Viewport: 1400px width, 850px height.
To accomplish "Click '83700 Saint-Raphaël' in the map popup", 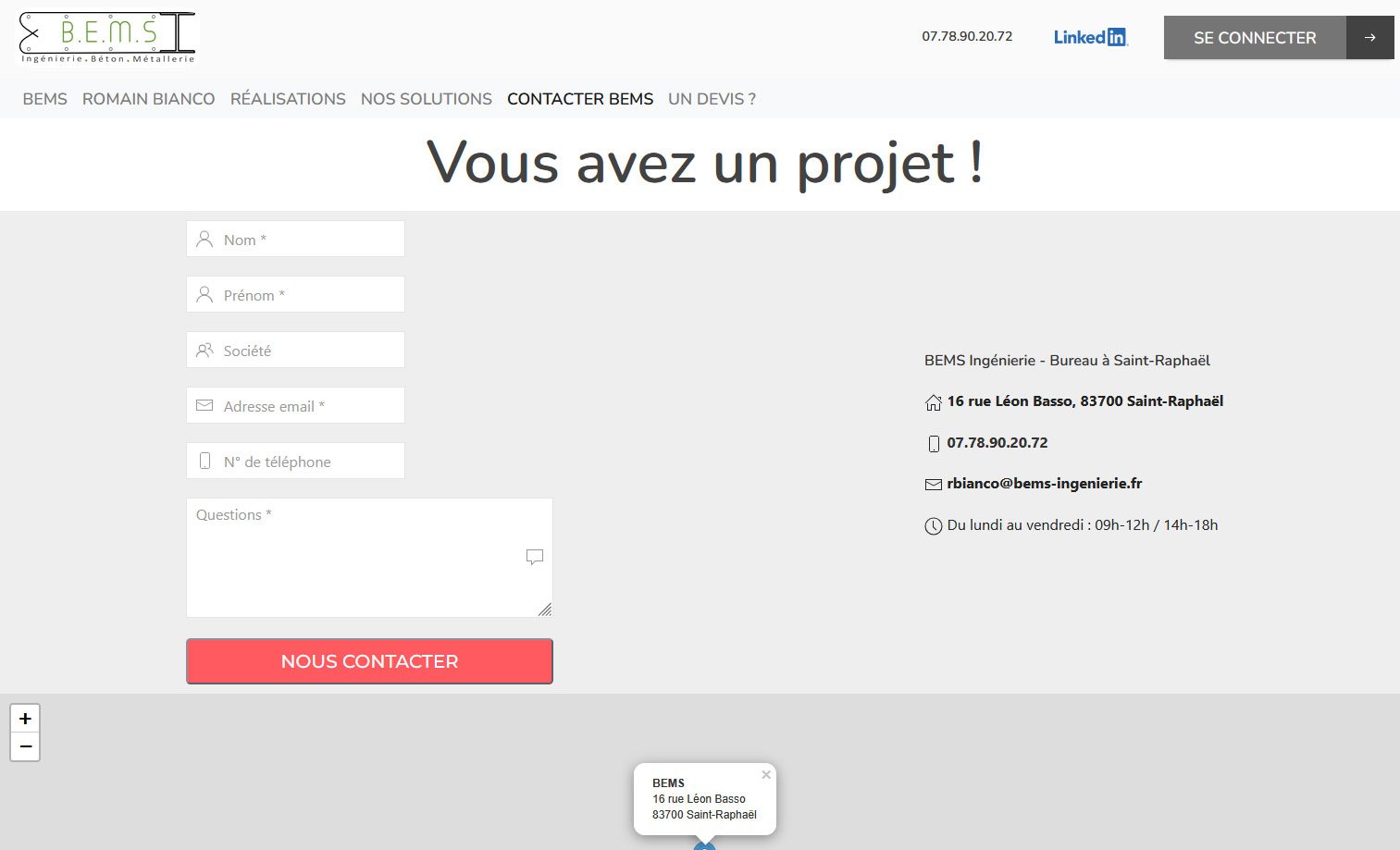I will click(704, 815).
